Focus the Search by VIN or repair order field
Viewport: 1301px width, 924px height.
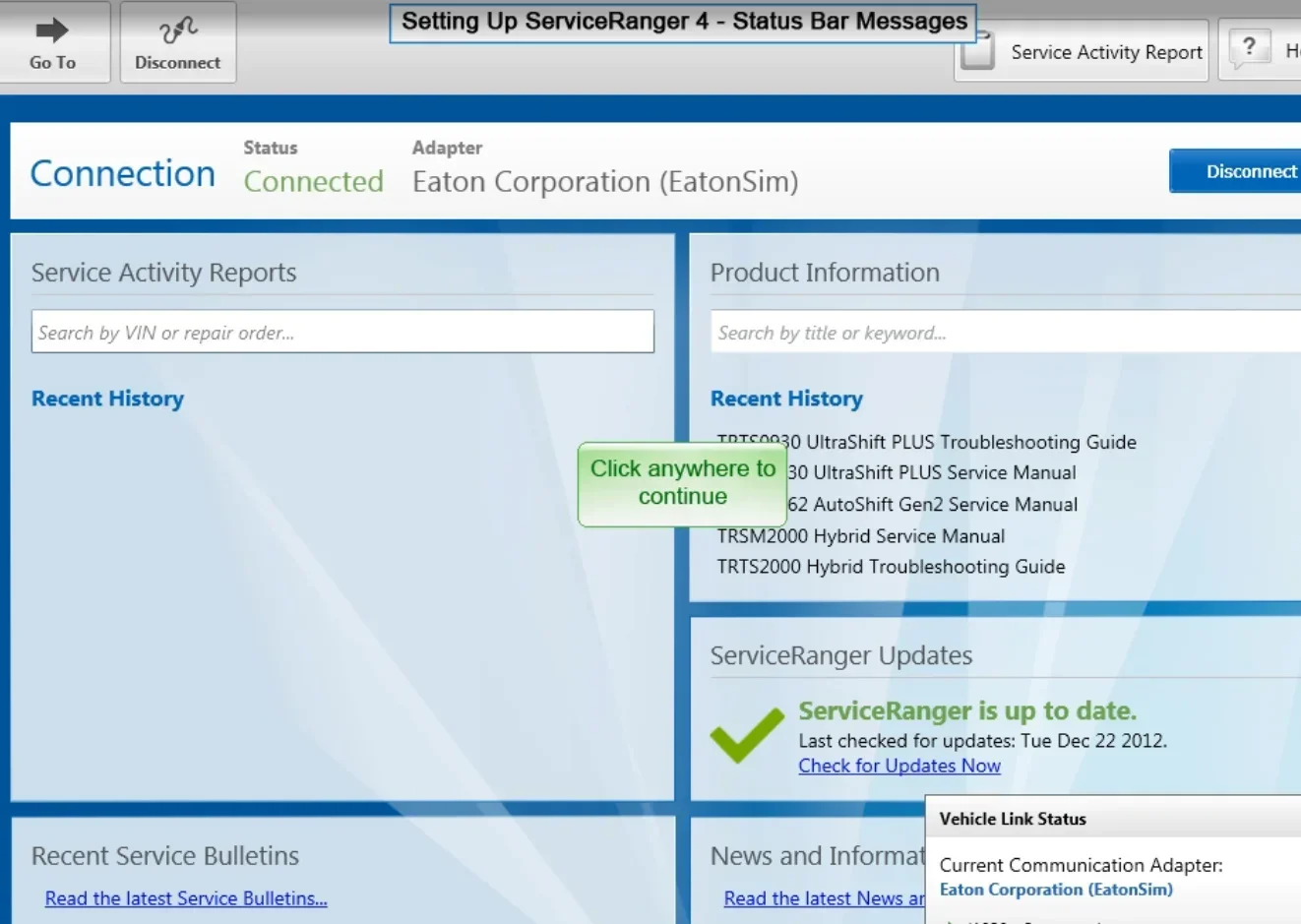click(x=342, y=332)
